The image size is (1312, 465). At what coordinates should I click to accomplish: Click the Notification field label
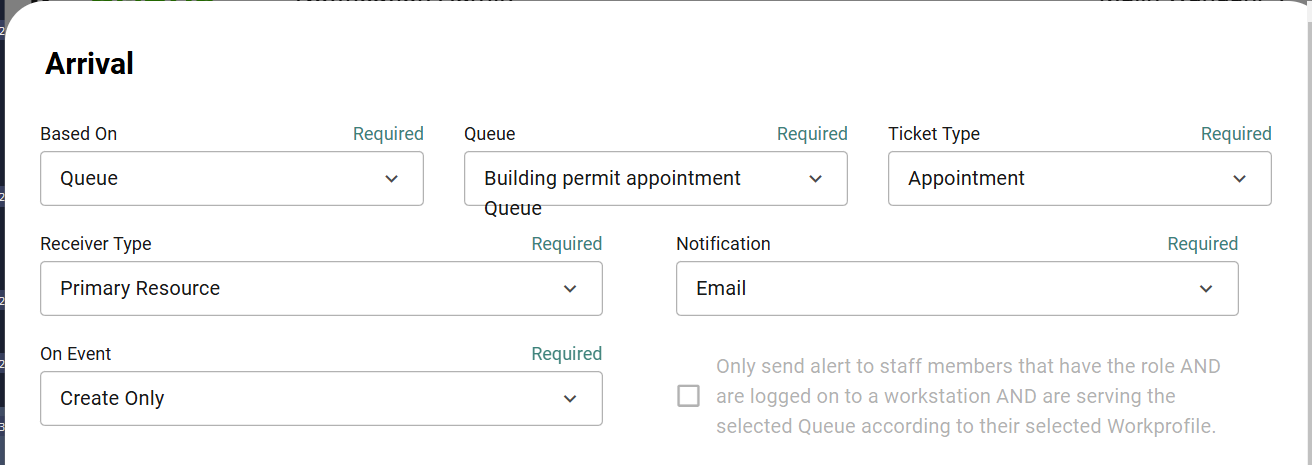coord(723,244)
